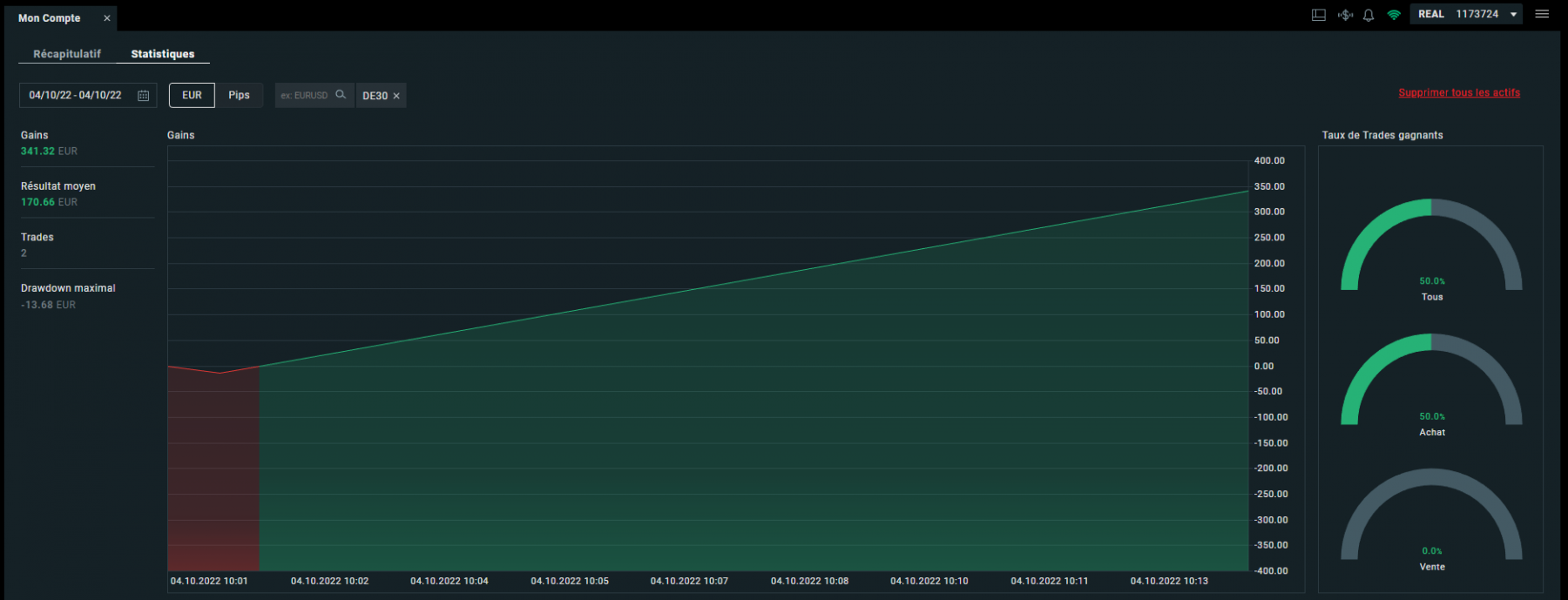Open the calendar date picker icon
The image size is (1568, 600).
tap(144, 96)
